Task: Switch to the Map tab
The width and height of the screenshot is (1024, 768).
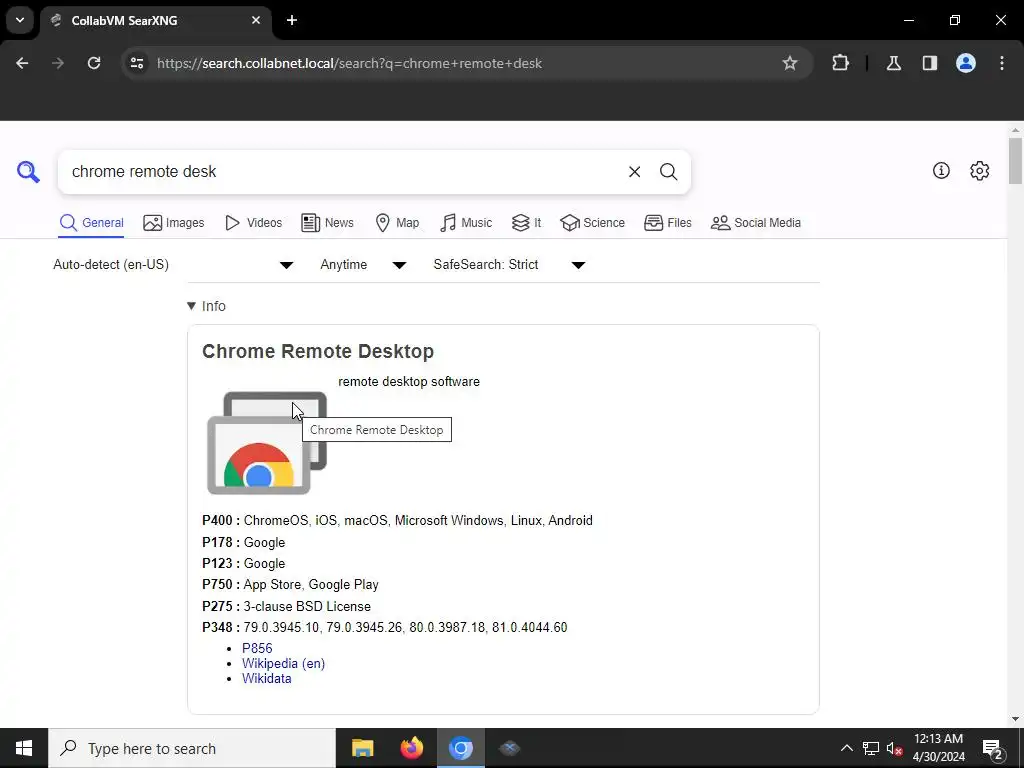Action: (x=397, y=223)
